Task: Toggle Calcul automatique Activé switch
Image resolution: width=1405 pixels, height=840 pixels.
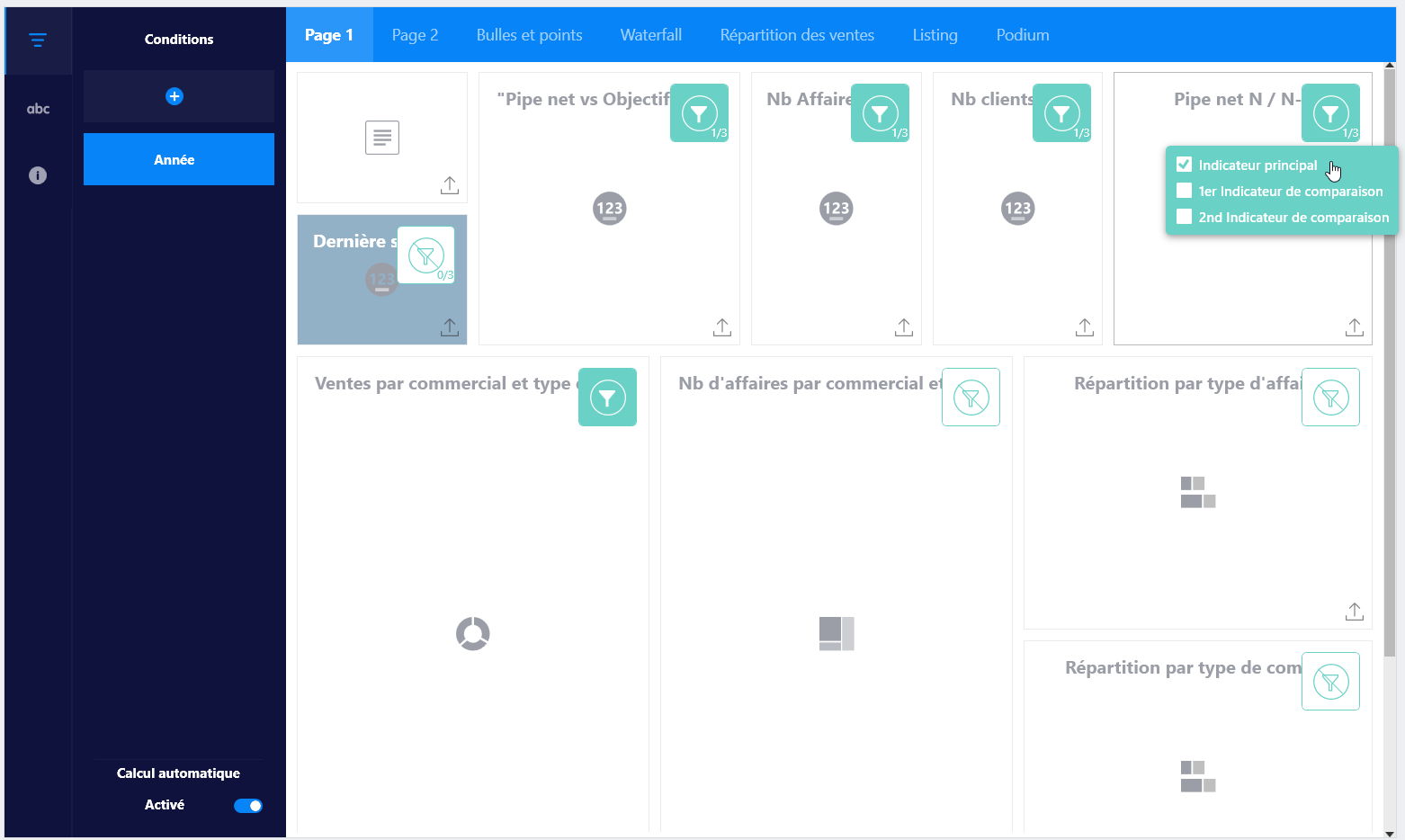Action: (248, 806)
